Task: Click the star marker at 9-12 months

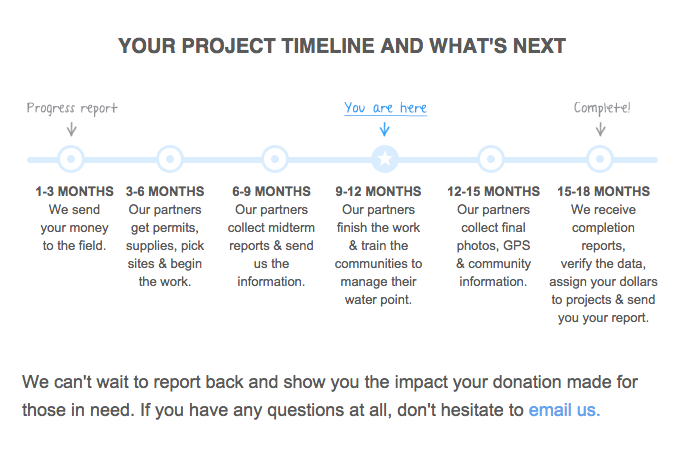Action: tap(385, 159)
